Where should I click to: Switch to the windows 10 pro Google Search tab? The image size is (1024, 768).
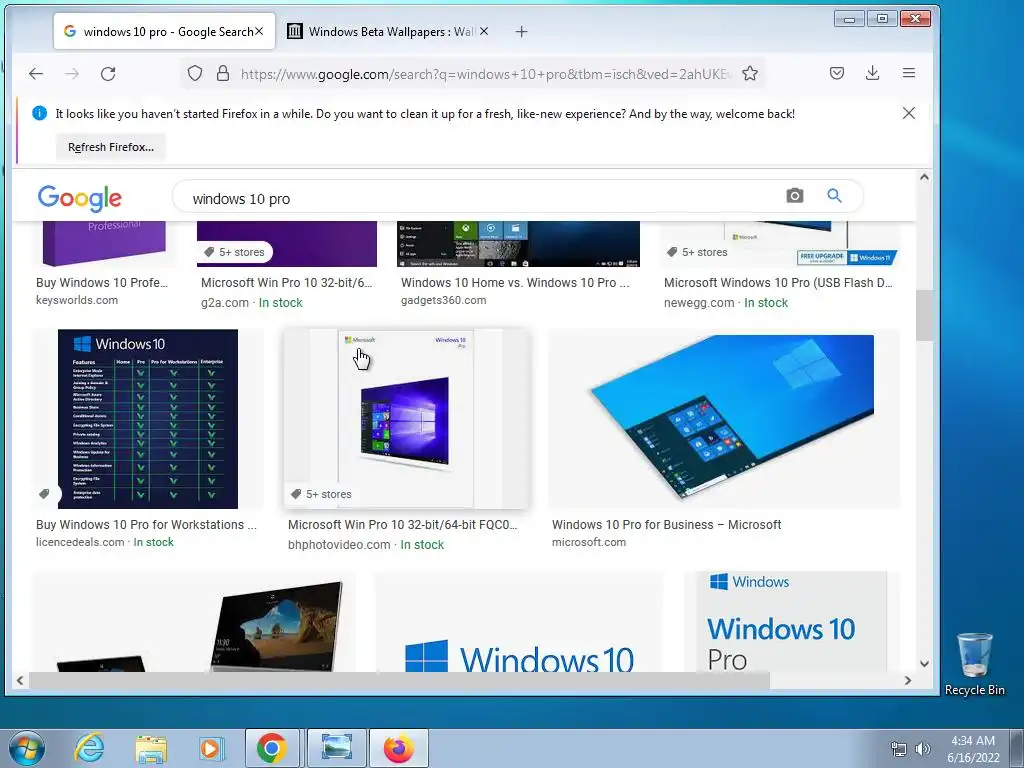(164, 31)
